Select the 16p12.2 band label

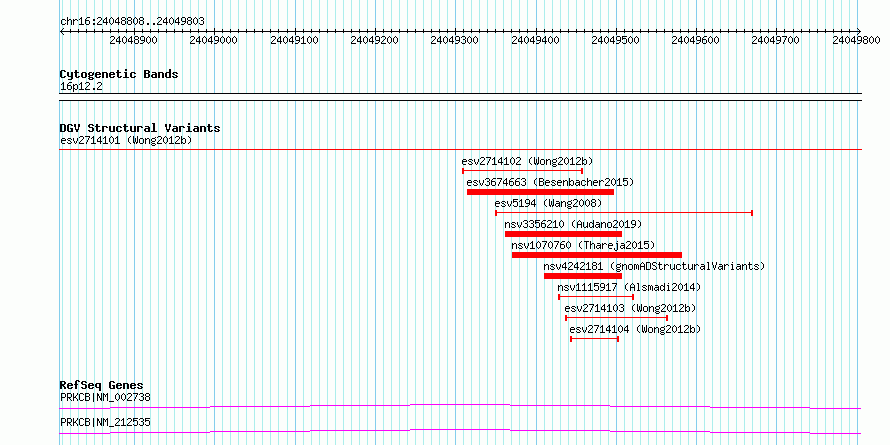81,87
